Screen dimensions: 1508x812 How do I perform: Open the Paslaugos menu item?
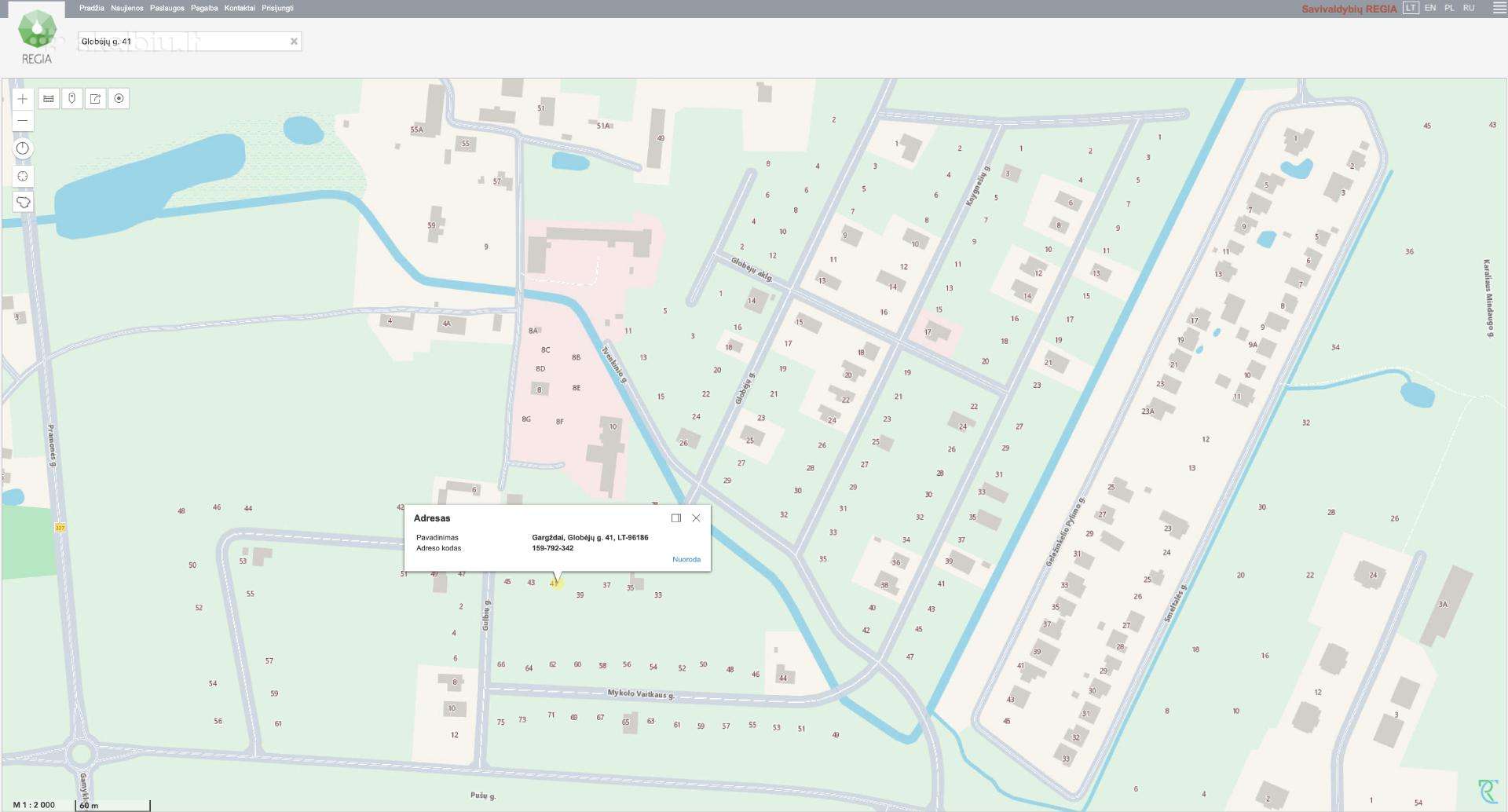pyautogui.click(x=167, y=8)
